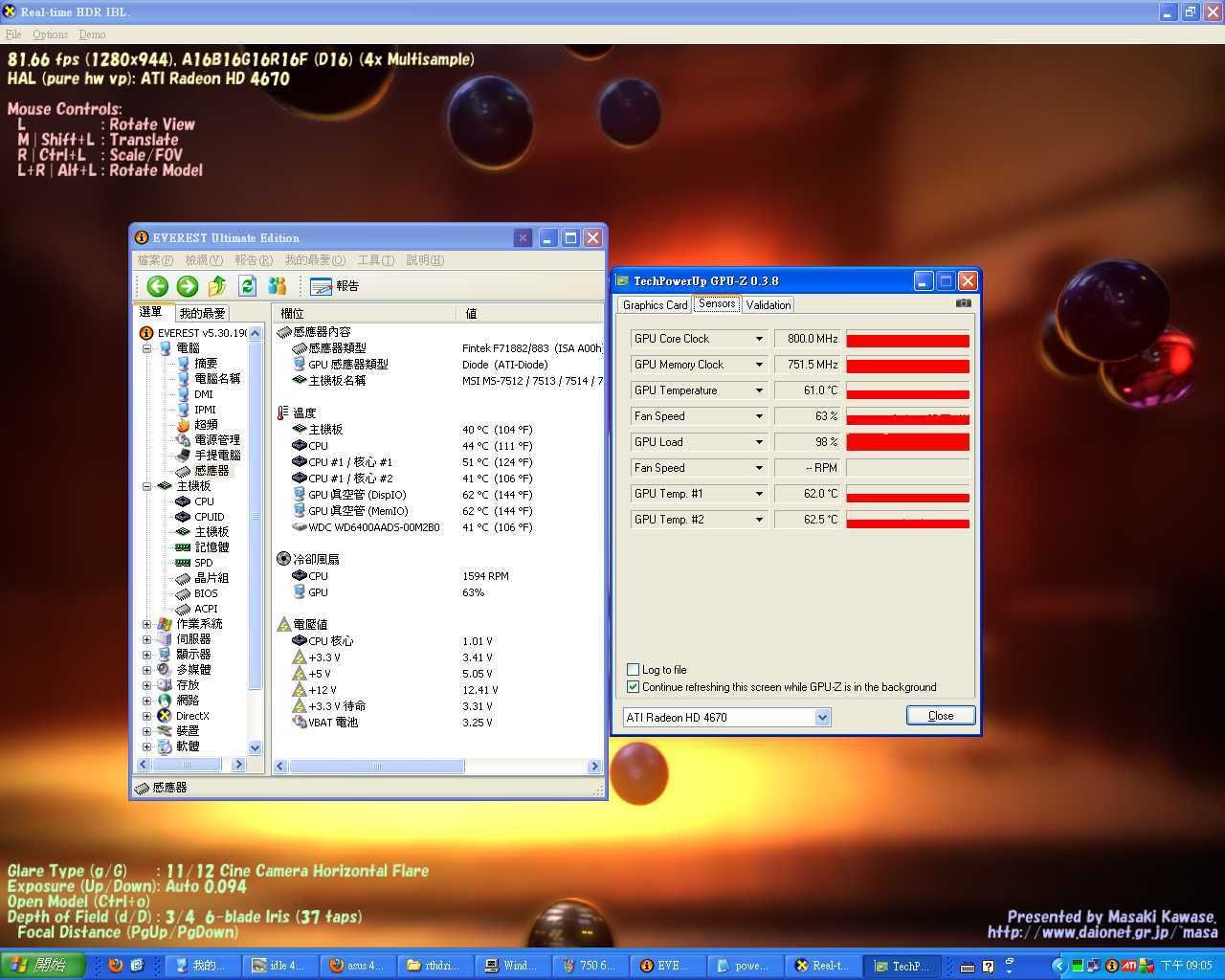The image size is (1225, 980).
Task: Click the 值 value column header
Action: coord(531,313)
